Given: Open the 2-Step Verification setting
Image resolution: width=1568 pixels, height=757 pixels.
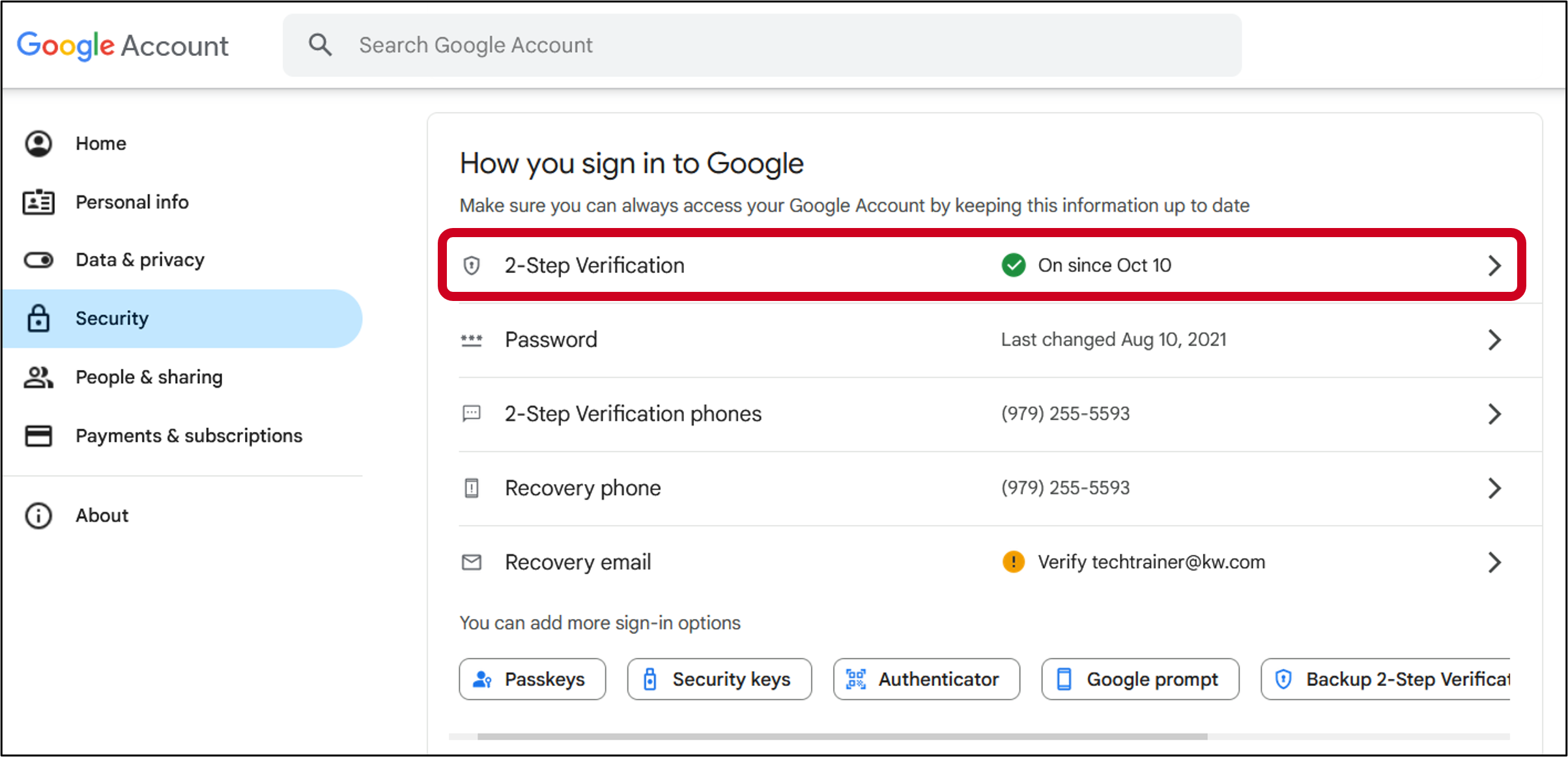Looking at the screenshot, I should pyautogui.click(x=982, y=265).
